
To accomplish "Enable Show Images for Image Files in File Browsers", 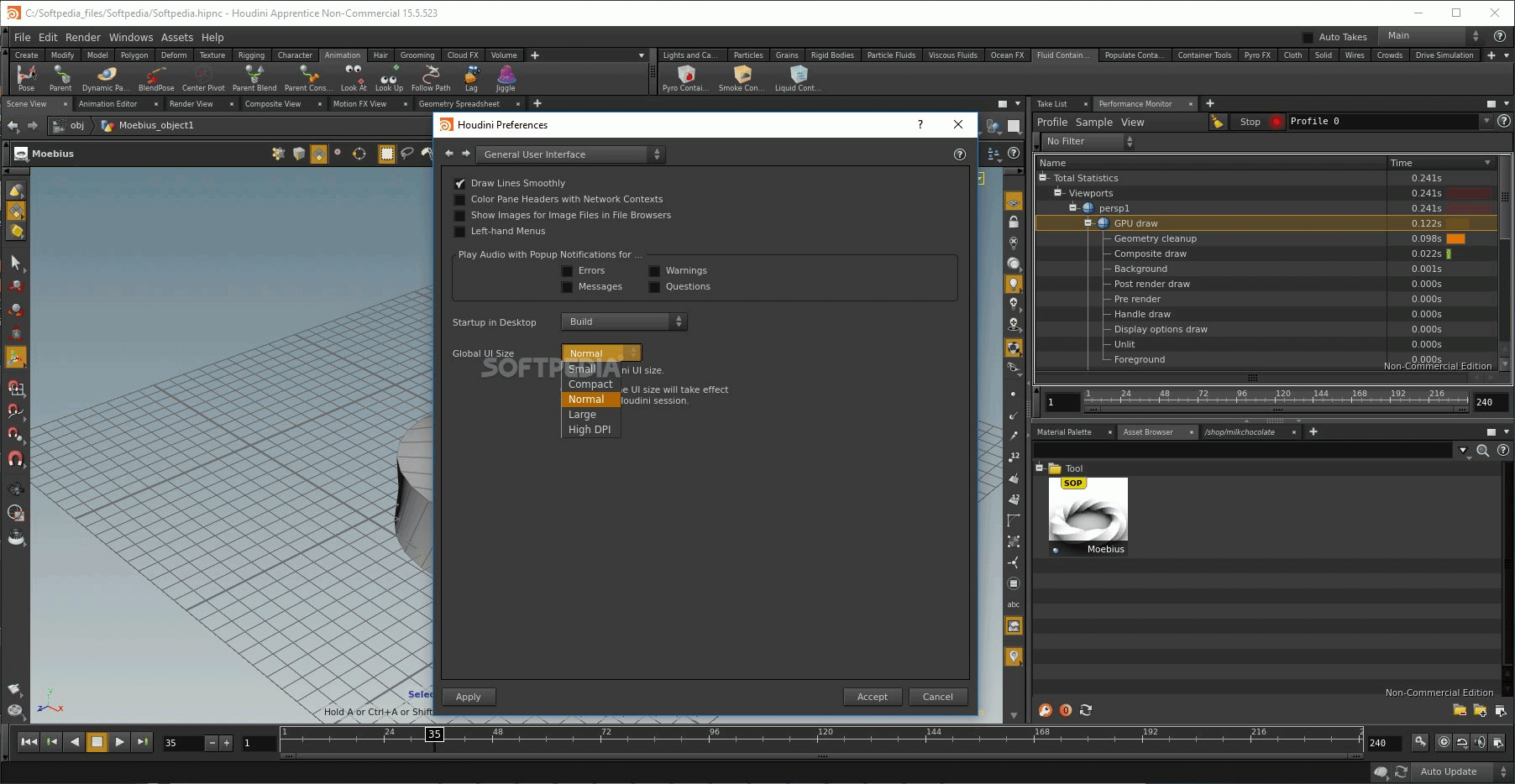I will pos(459,215).
